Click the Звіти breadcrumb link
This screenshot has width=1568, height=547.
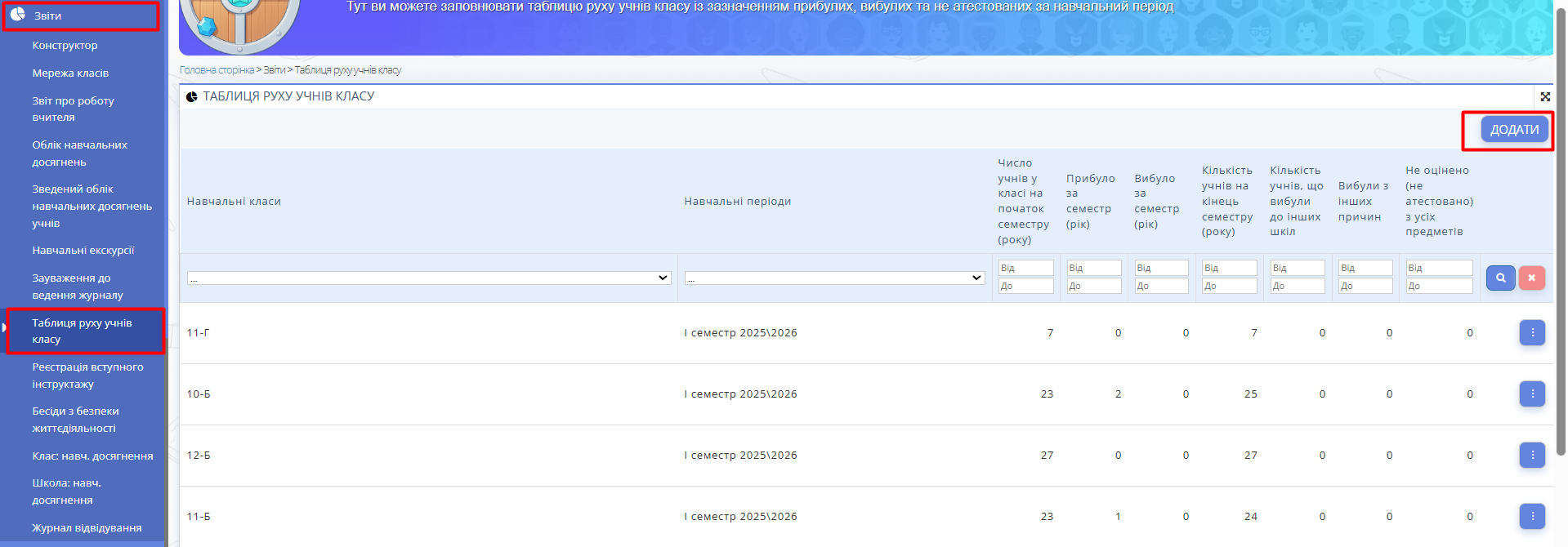tap(274, 70)
